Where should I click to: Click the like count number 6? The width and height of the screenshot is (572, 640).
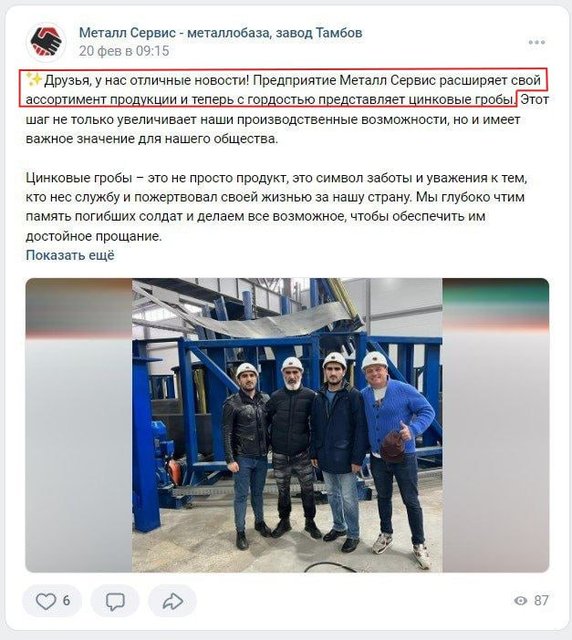[66, 601]
